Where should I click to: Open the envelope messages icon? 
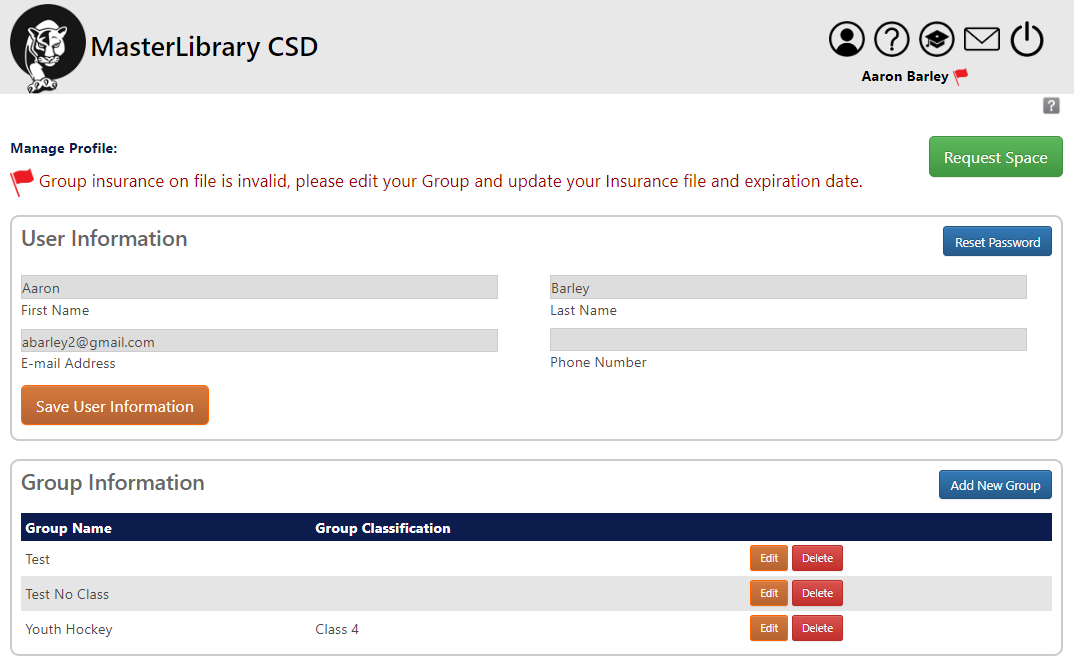click(982, 39)
